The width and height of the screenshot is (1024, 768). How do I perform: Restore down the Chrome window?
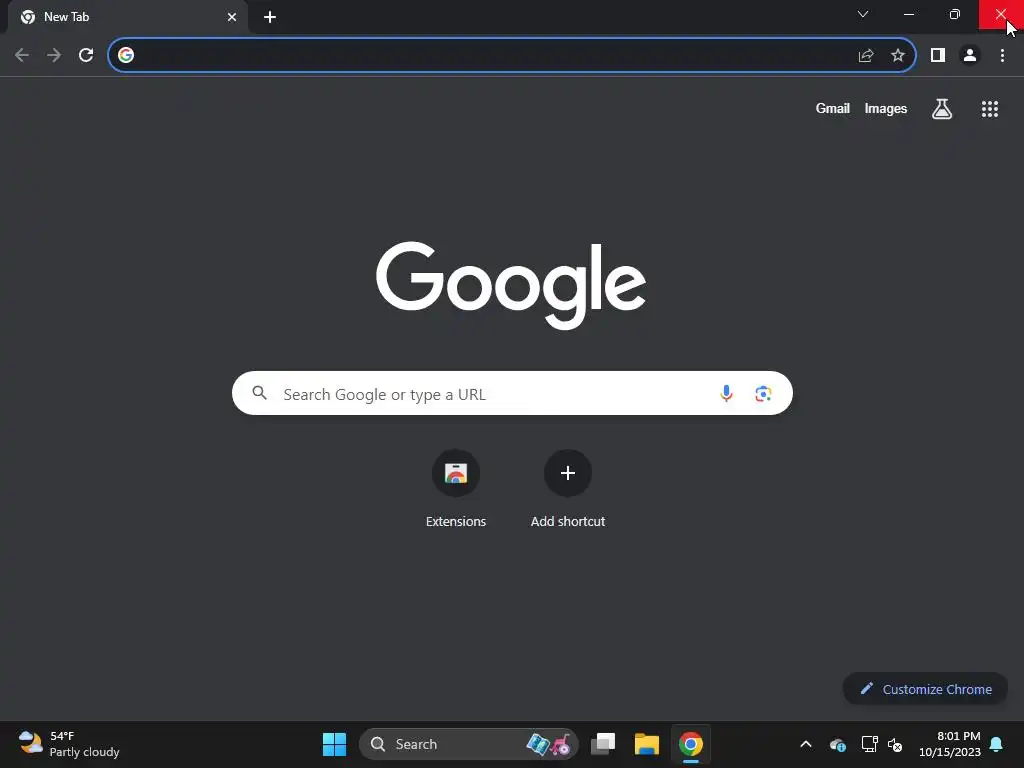pos(955,14)
